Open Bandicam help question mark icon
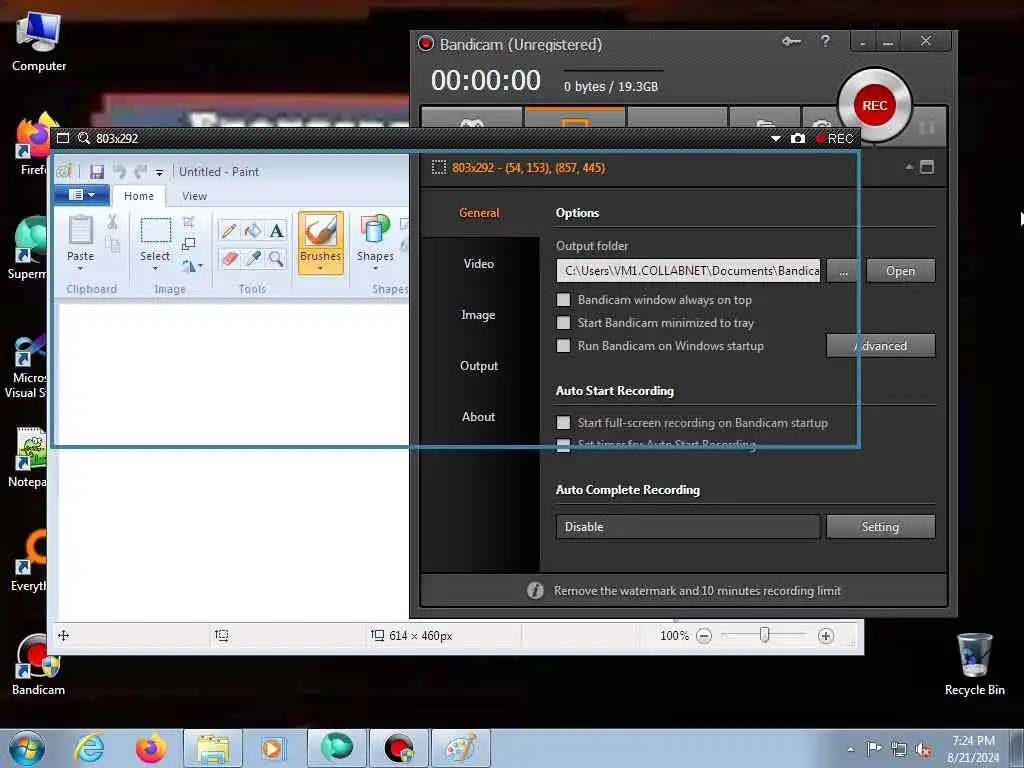The width and height of the screenshot is (1024, 768). (x=825, y=41)
